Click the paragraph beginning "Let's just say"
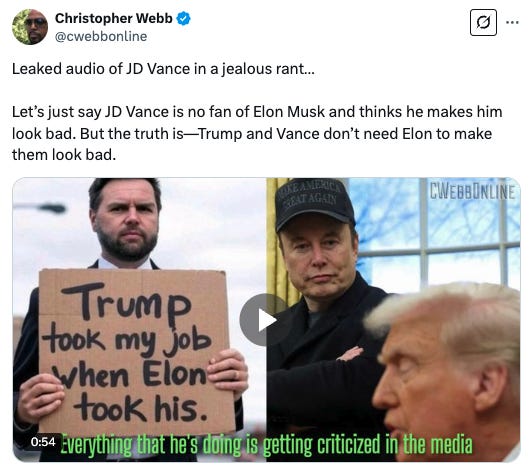The width and height of the screenshot is (531, 467). (257, 133)
